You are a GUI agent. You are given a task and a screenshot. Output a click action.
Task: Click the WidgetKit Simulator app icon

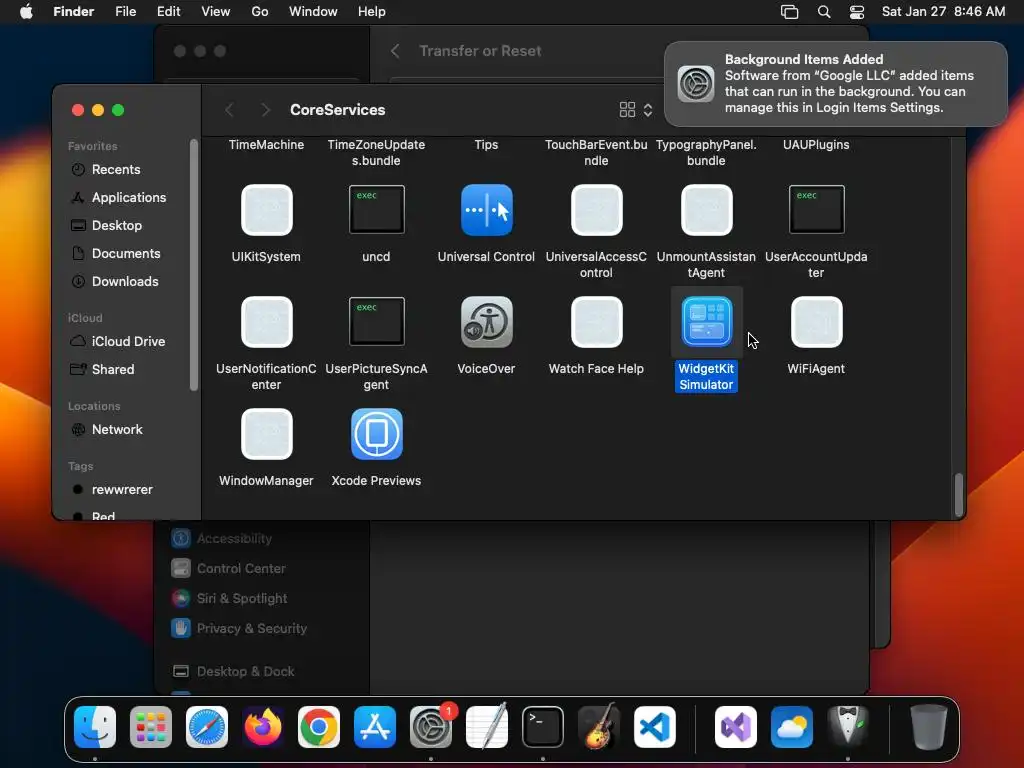click(707, 322)
